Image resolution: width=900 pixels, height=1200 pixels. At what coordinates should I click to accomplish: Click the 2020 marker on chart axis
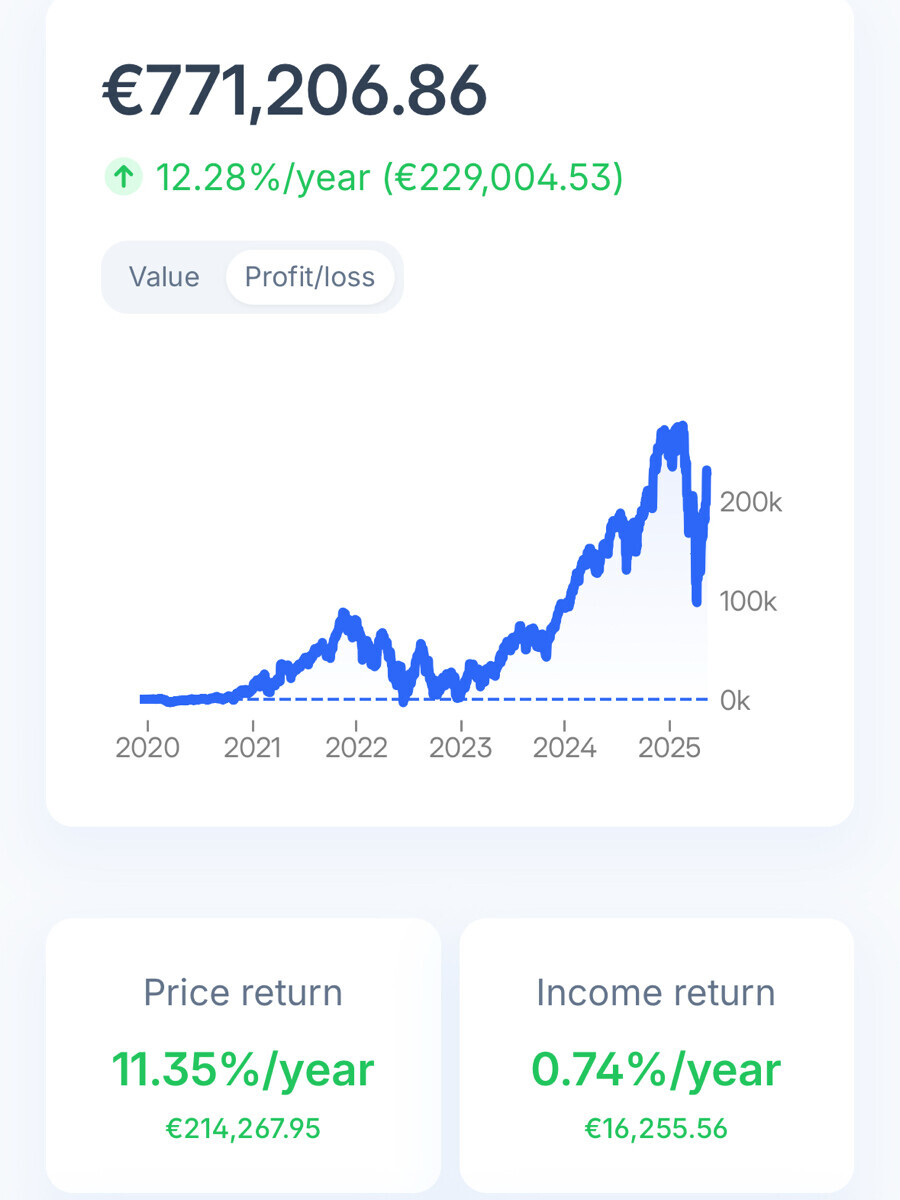(148, 747)
